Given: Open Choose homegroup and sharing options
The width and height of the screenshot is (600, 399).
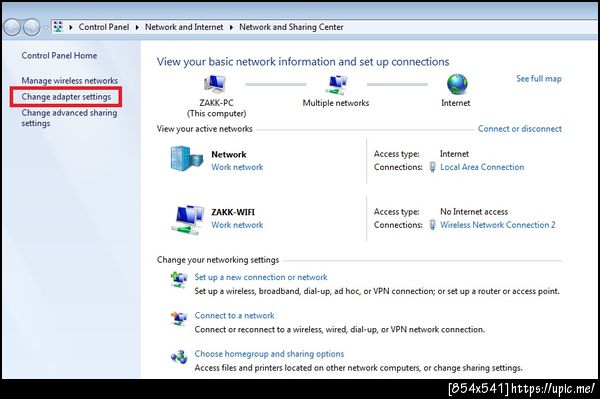Looking at the screenshot, I should 269,354.
